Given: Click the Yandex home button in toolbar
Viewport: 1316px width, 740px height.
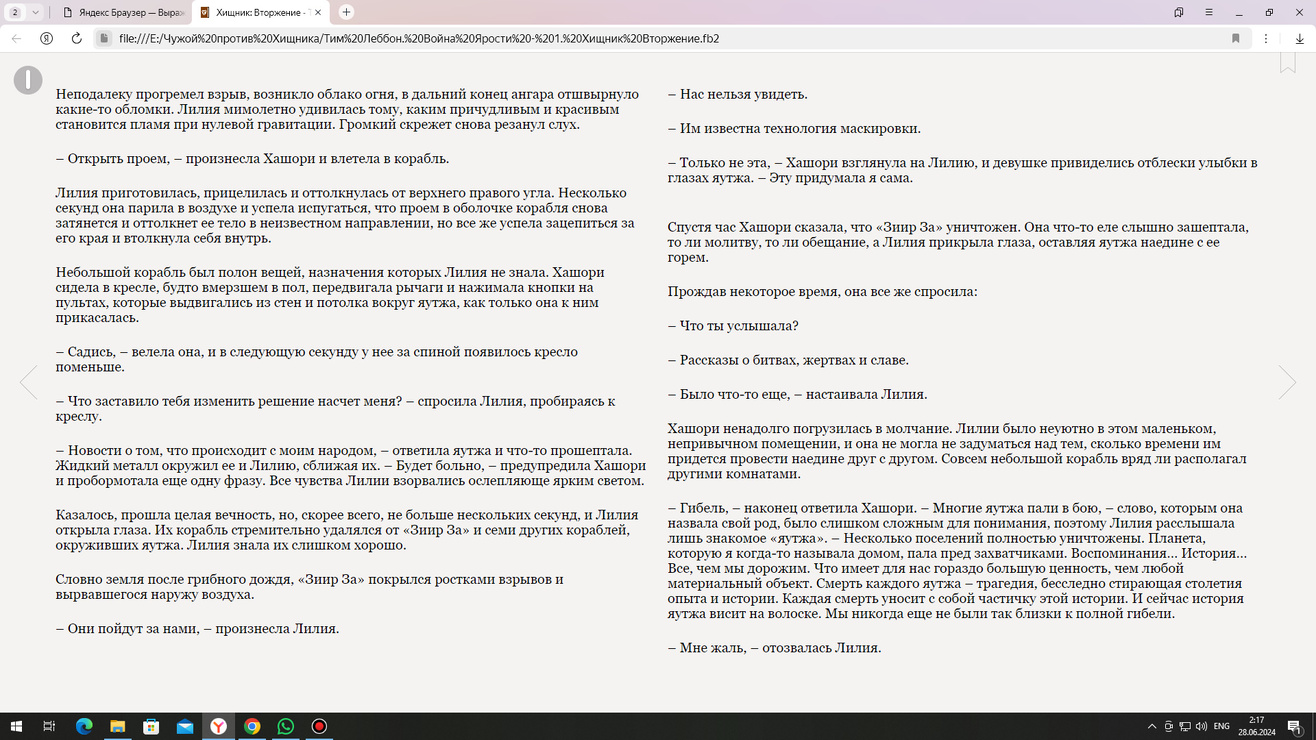Looking at the screenshot, I should tap(46, 38).
